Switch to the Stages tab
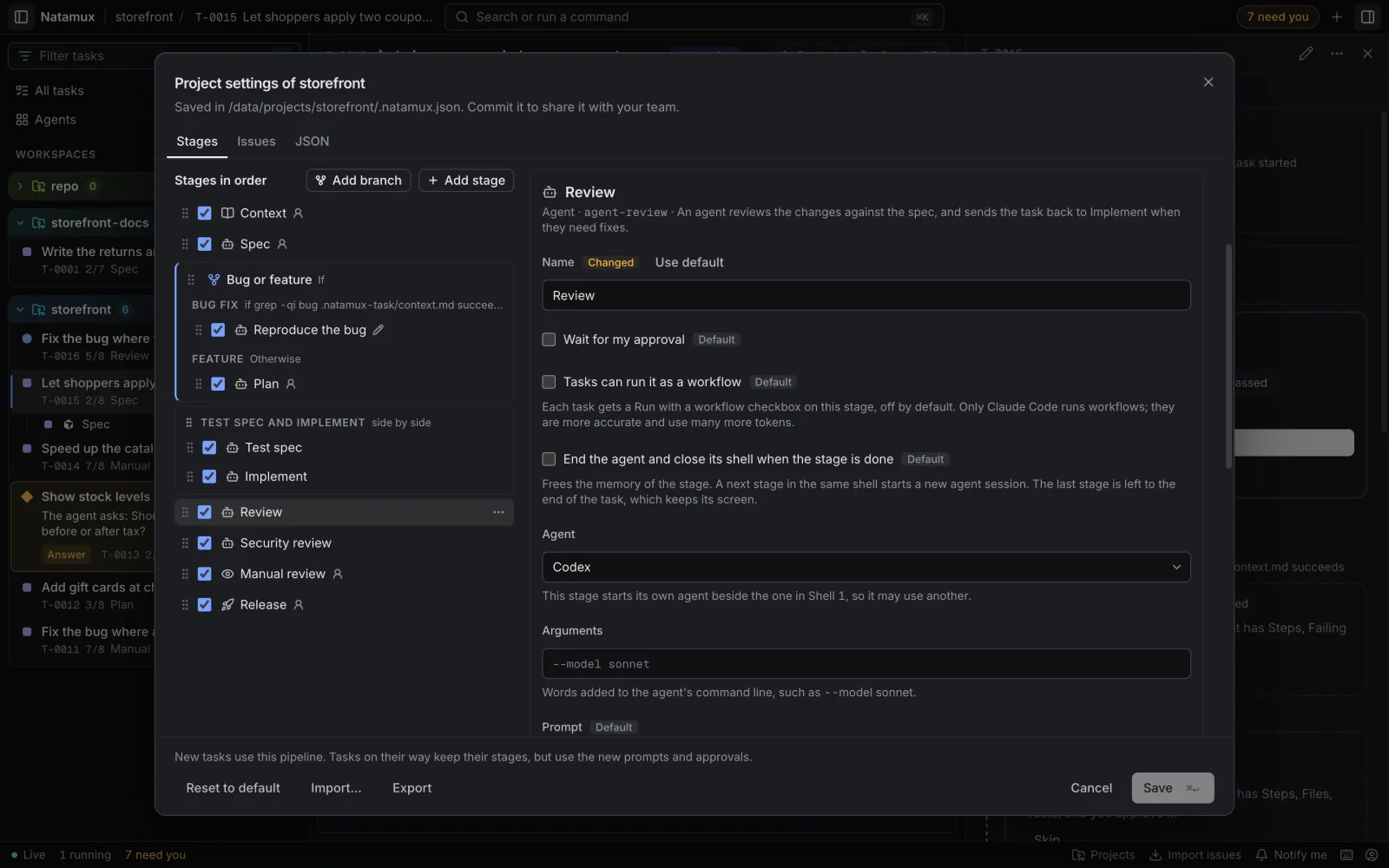Screen dimensions: 1389x868 tap(197, 141)
